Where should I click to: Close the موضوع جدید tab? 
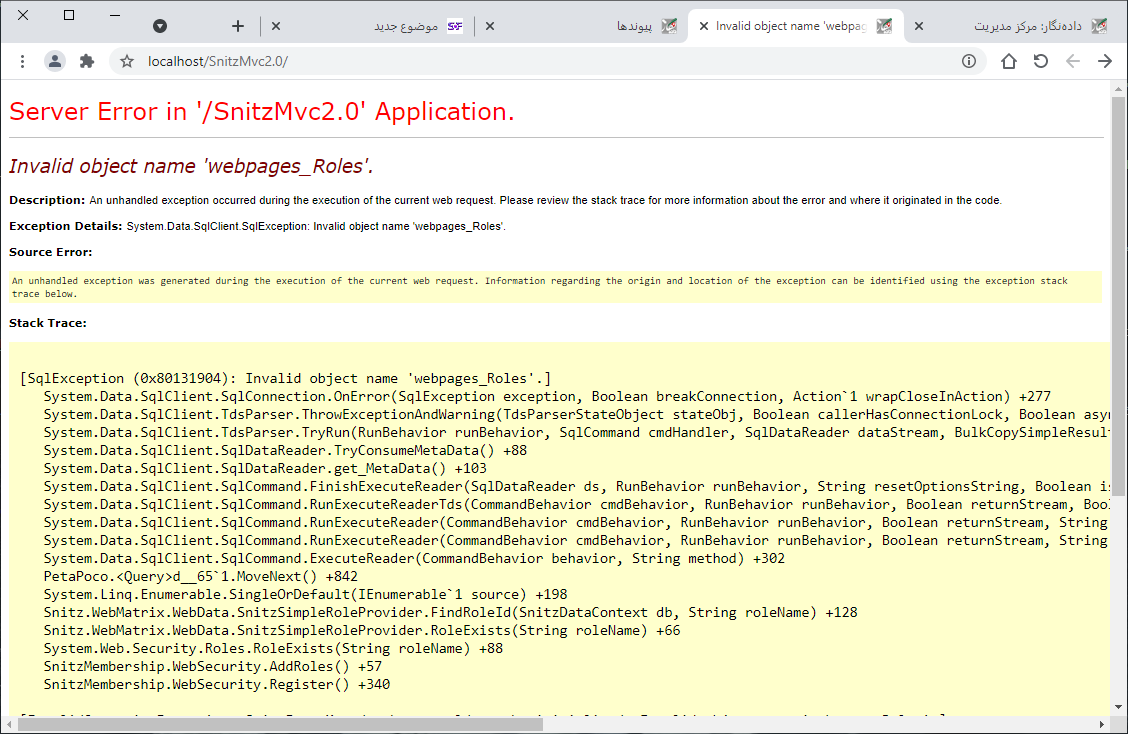coord(276,26)
